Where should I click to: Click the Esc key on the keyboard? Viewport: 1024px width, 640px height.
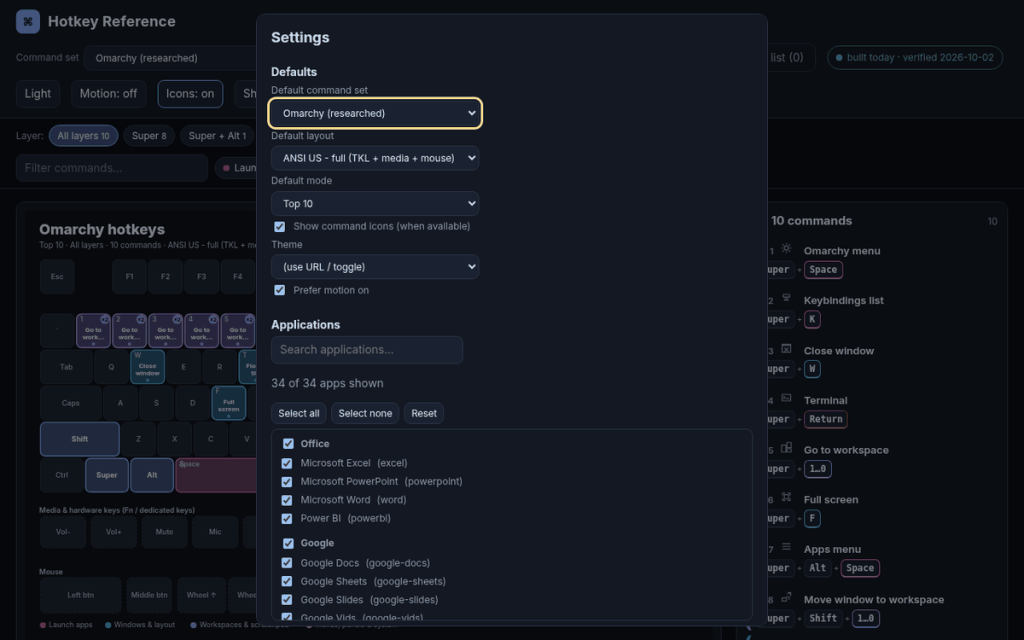pyautogui.click(x=57, y=277)
